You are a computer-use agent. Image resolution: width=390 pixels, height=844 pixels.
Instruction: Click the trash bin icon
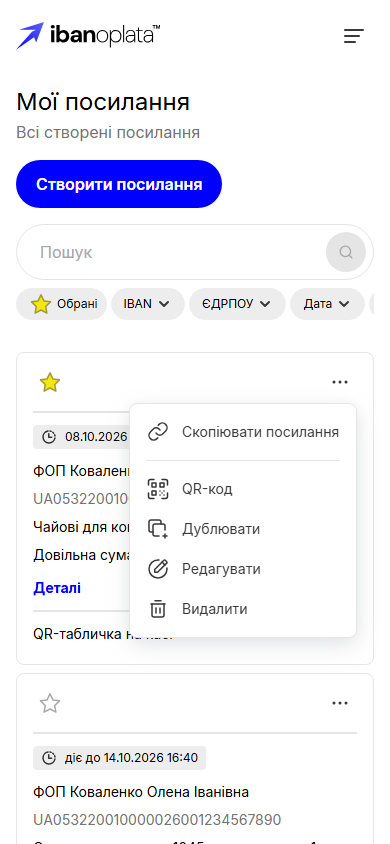(158, 609)
